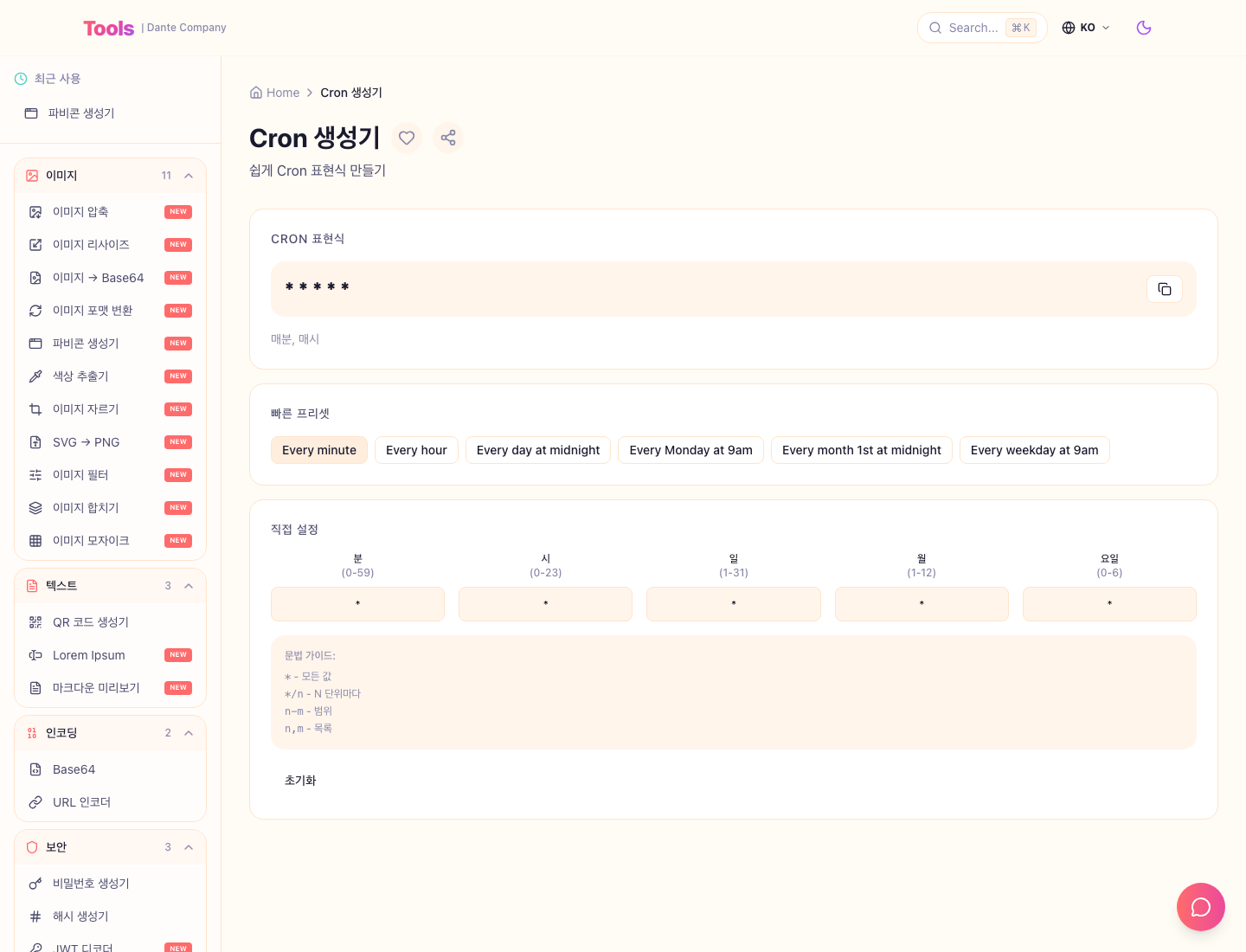Click the 이미지 필터 sliders icon
Screen dimensions: 1246x952
tap(35, 475)
